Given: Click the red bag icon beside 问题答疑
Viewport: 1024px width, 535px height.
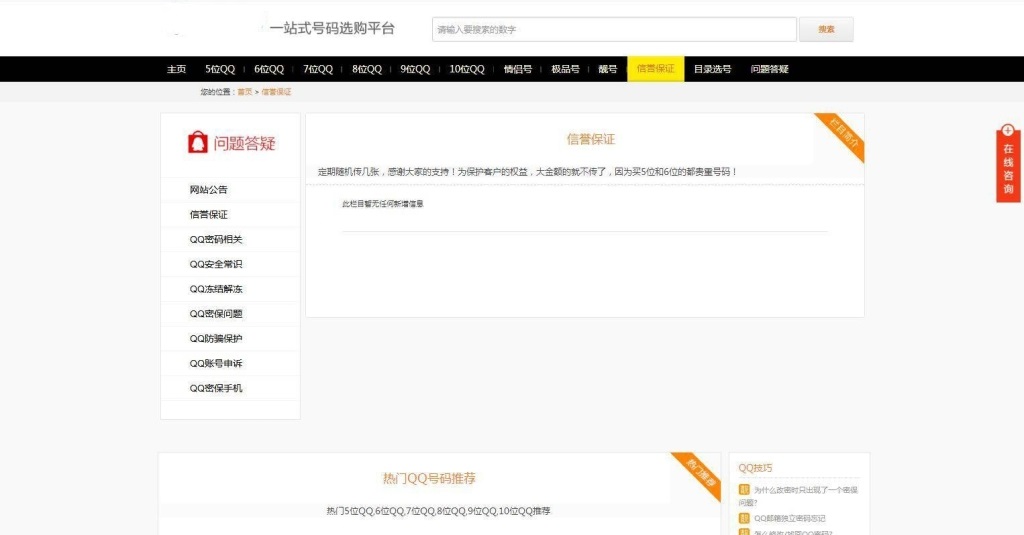Looking at the screenshot, I should (x=198, y=142).
